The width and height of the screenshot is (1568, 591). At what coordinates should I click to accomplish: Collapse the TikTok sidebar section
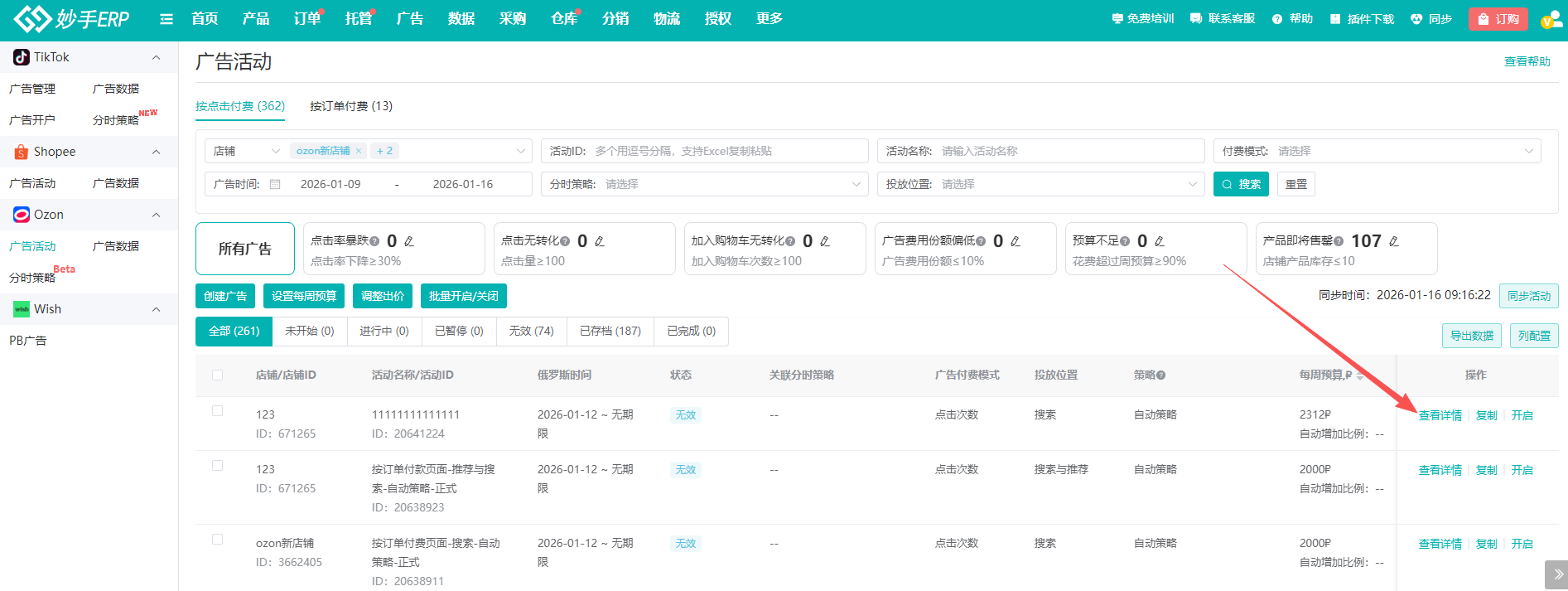[x=157, y=57]
